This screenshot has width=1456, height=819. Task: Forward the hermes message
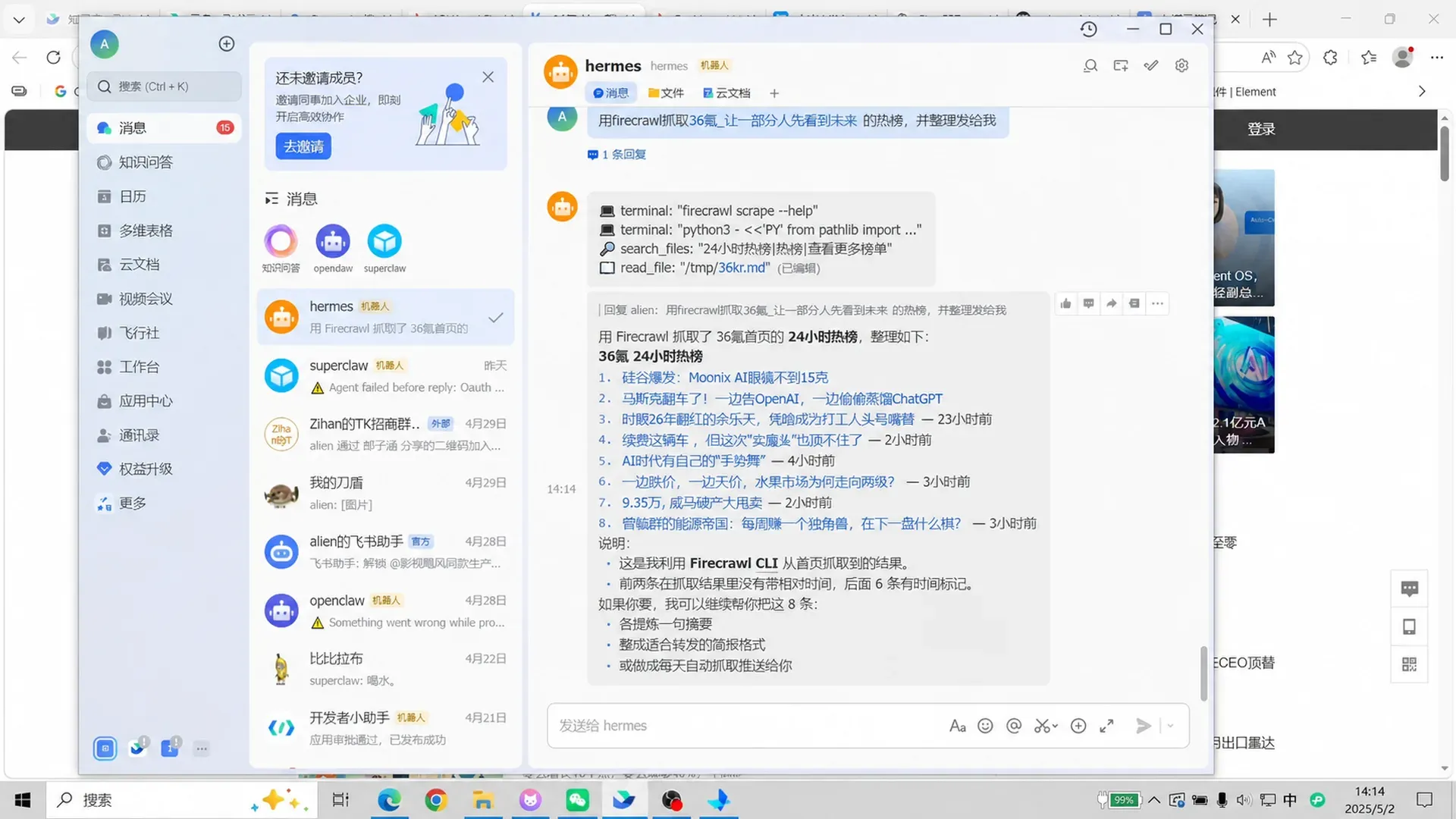pos(1112,304)
